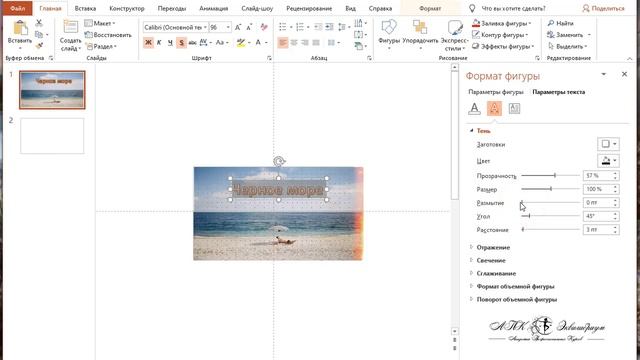Open Quick Styles (Экспресс-стили)
The height and width of the screenshot is (360, 640).
pos(454,36)
